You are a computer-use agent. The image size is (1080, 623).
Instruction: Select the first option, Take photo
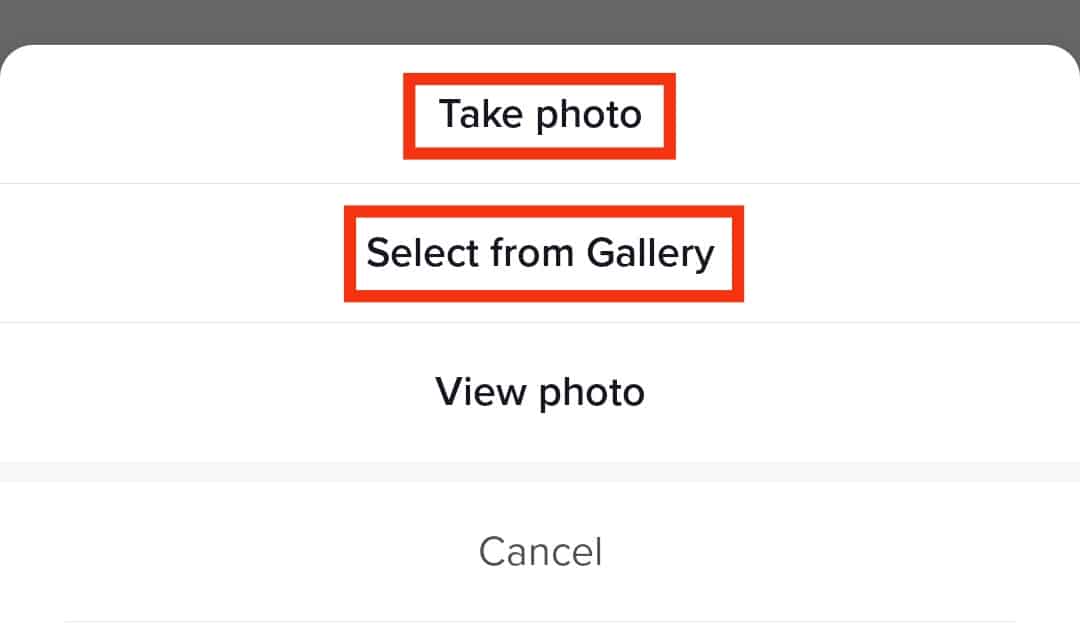pos(540,115)
